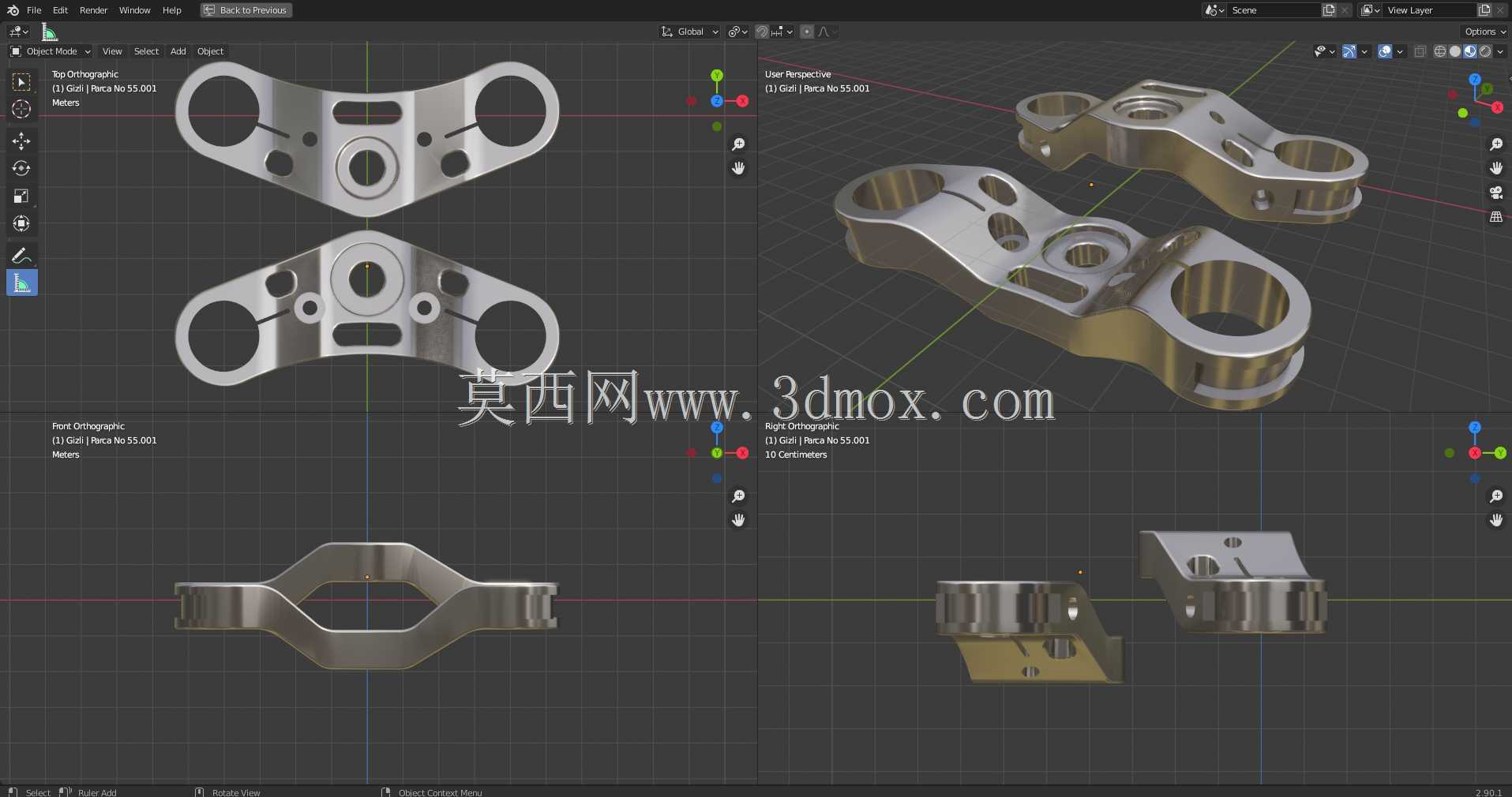Activate the Measure tool in left toolbar
This screenshot has width=1512, height=797.
point(21,283)
